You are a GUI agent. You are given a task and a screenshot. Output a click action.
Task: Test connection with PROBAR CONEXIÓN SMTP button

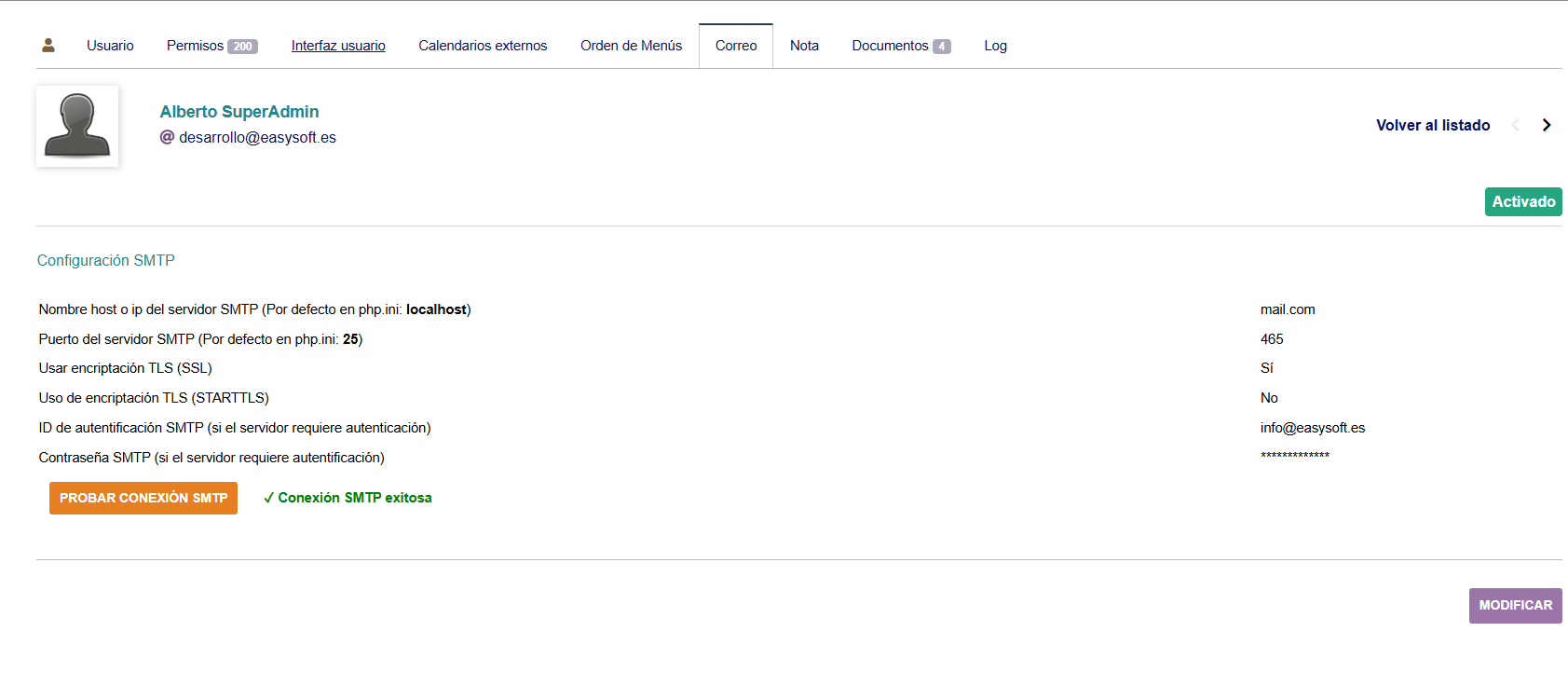pyautogui.click(x=143, y=498)
